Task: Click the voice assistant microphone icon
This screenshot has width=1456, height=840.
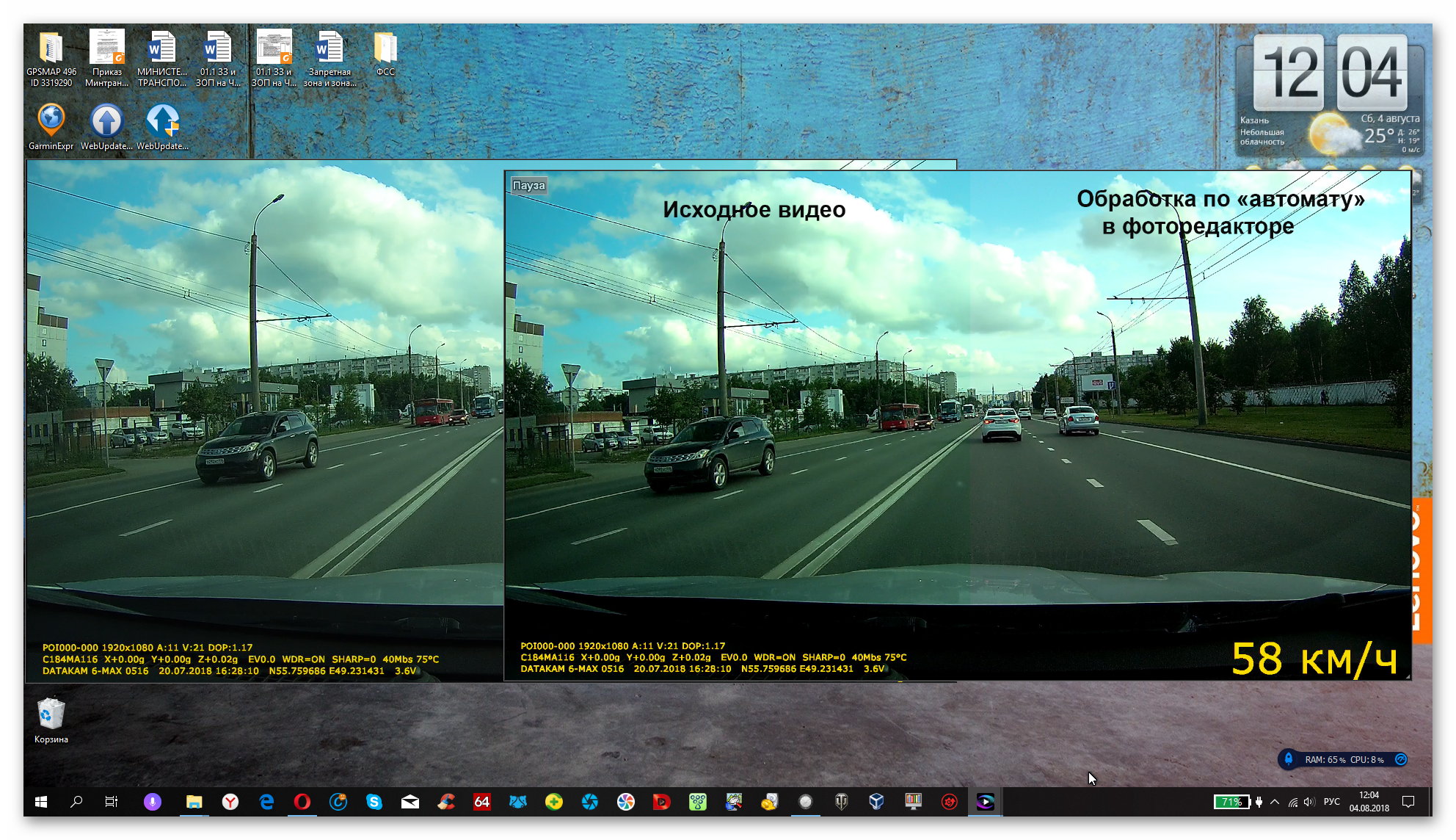Action: (x=152, y=802)
